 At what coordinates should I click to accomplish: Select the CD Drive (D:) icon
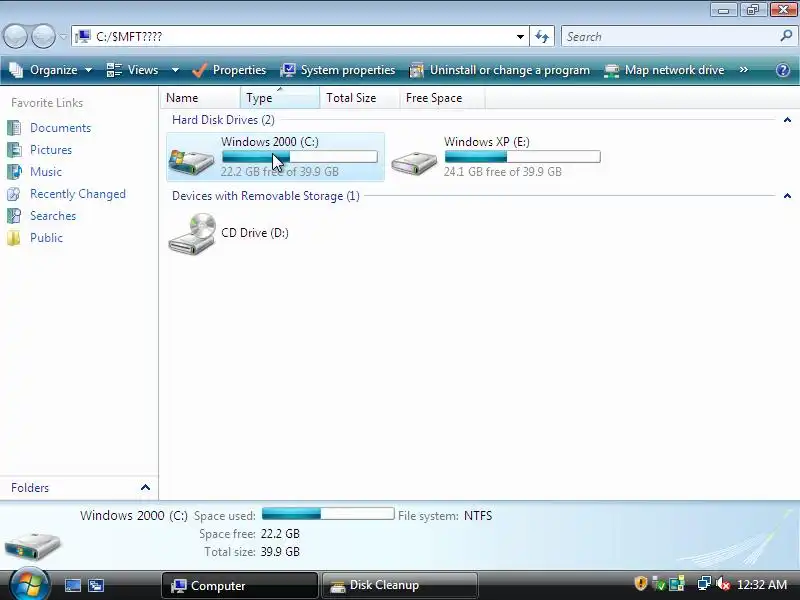click(192, 233)
